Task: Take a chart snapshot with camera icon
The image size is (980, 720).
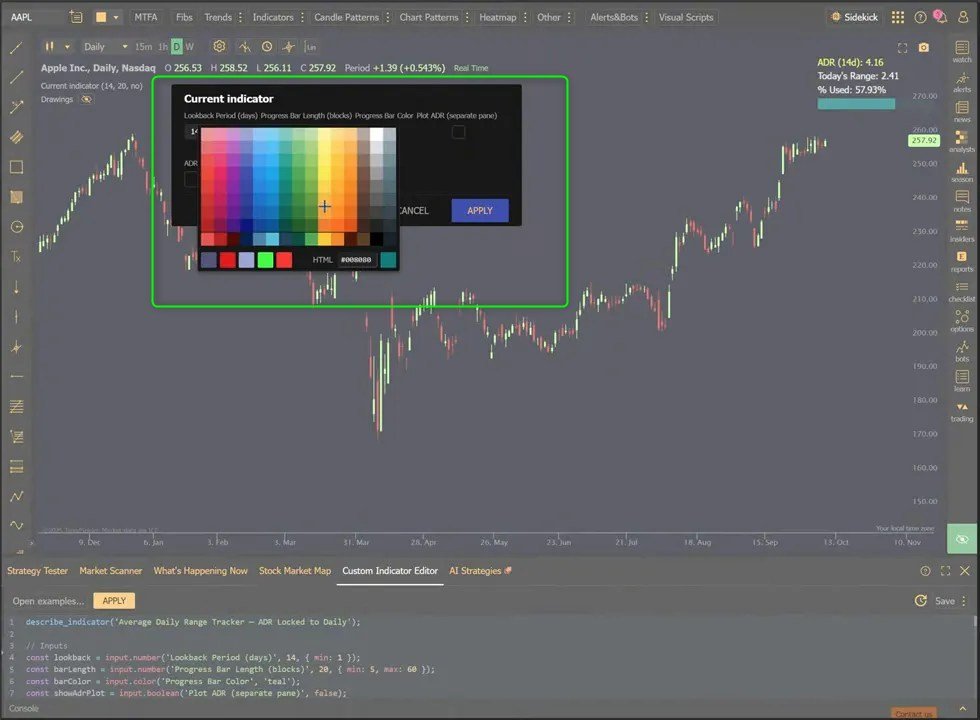Action: (924, 48)
